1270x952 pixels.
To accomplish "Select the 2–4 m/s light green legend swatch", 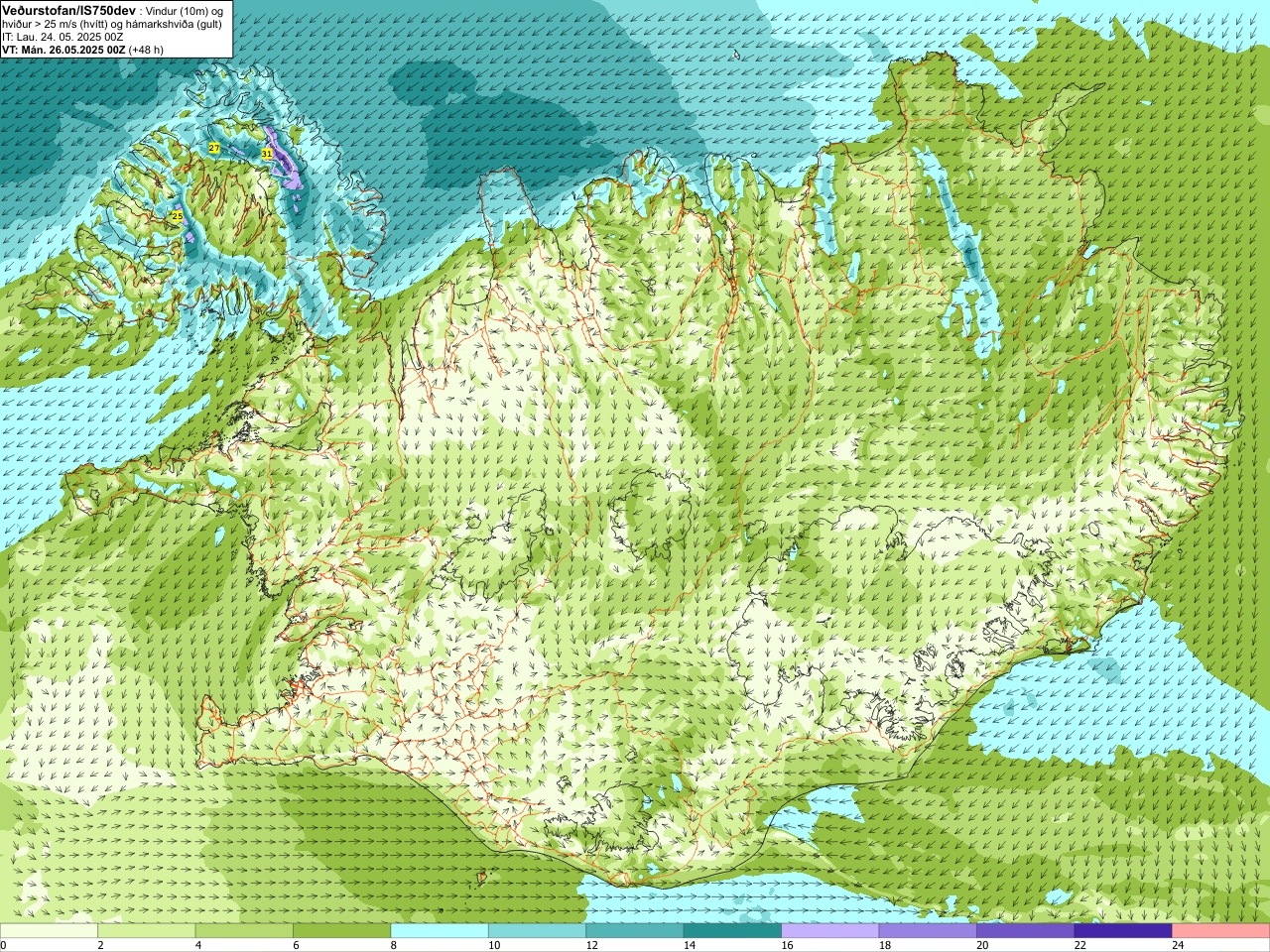I will coord(147,931).
